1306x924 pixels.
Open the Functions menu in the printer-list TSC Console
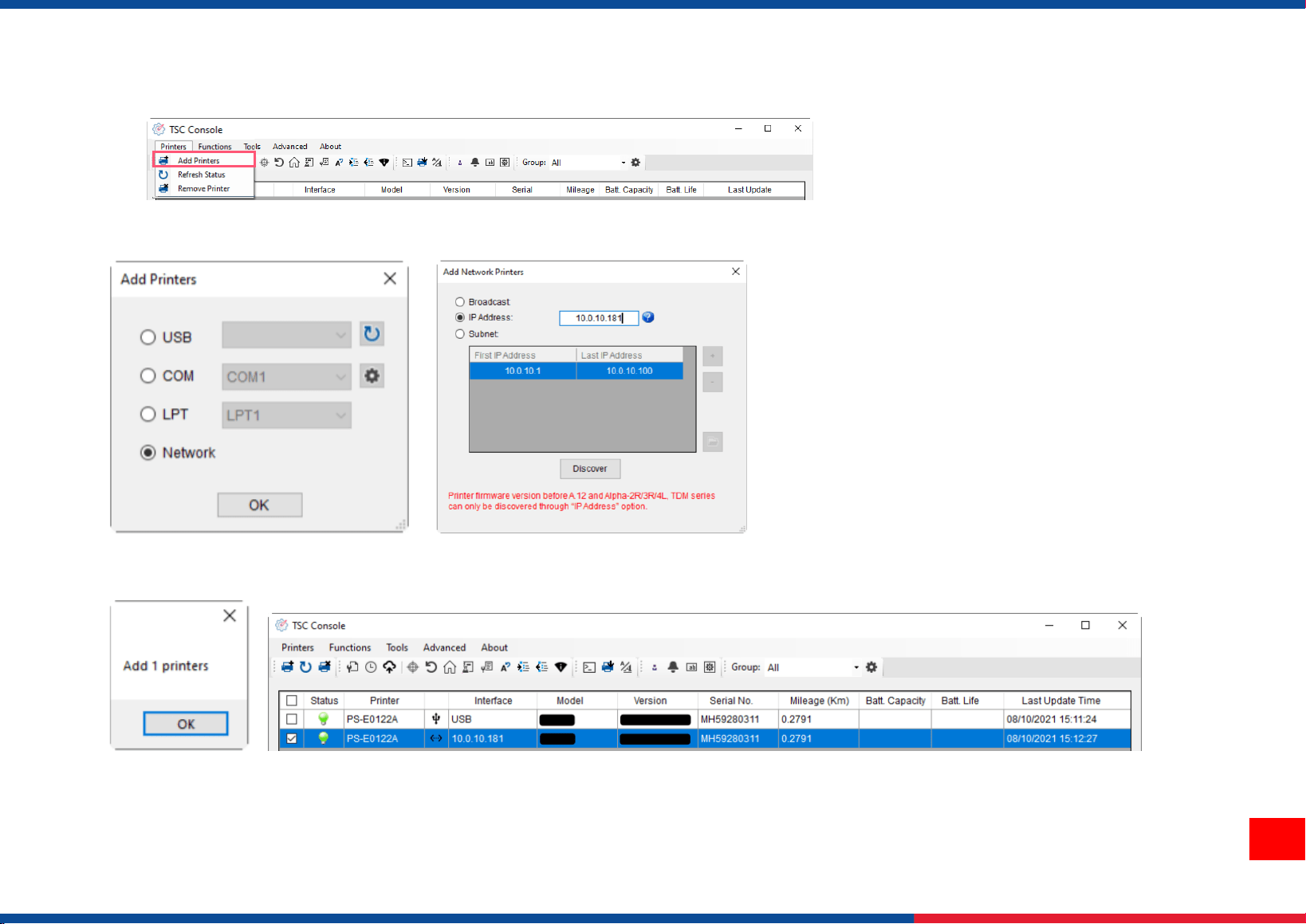pyautogui.click(x=350, y=647)
